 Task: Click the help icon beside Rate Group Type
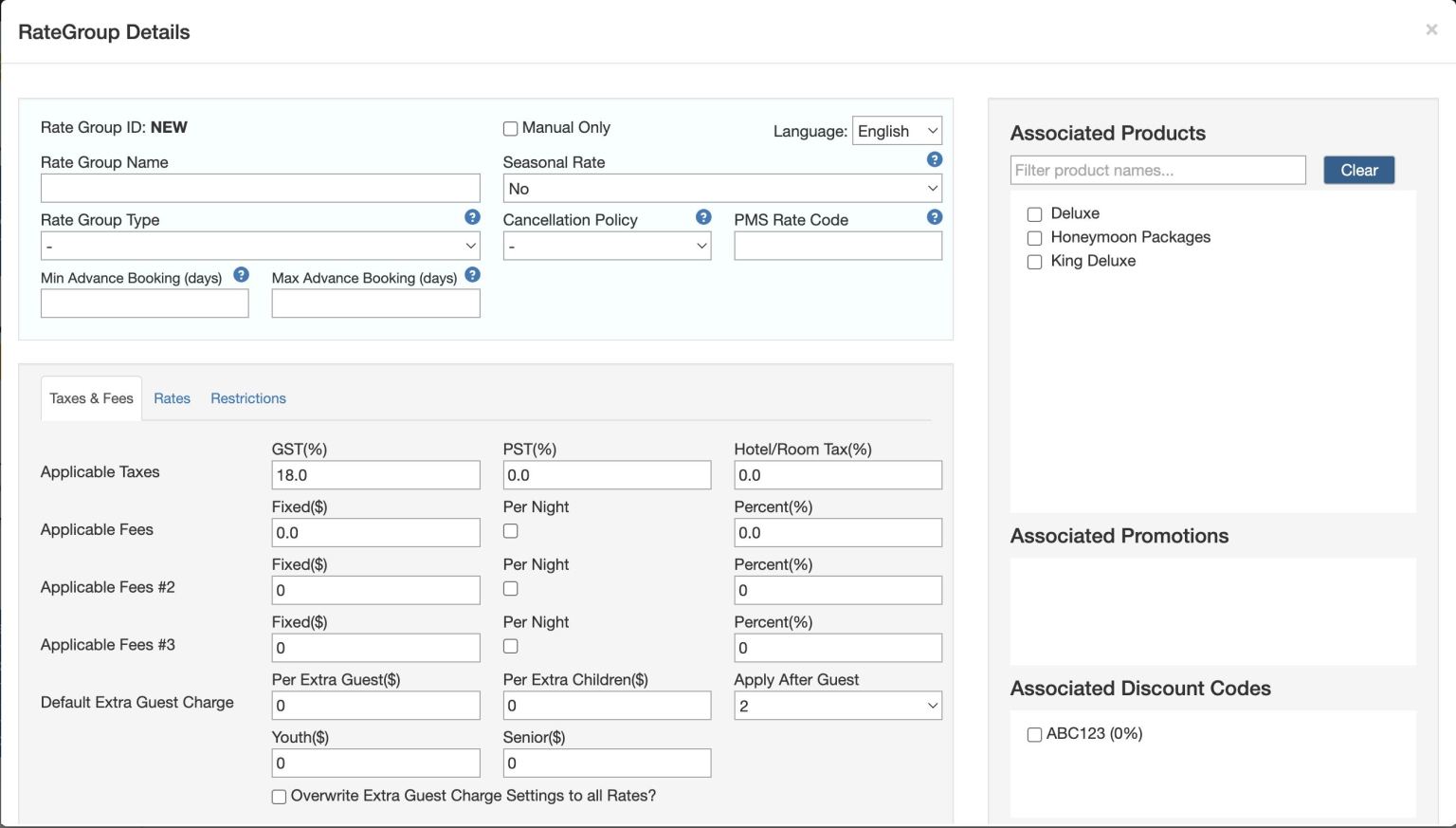(x=471, y=217)
